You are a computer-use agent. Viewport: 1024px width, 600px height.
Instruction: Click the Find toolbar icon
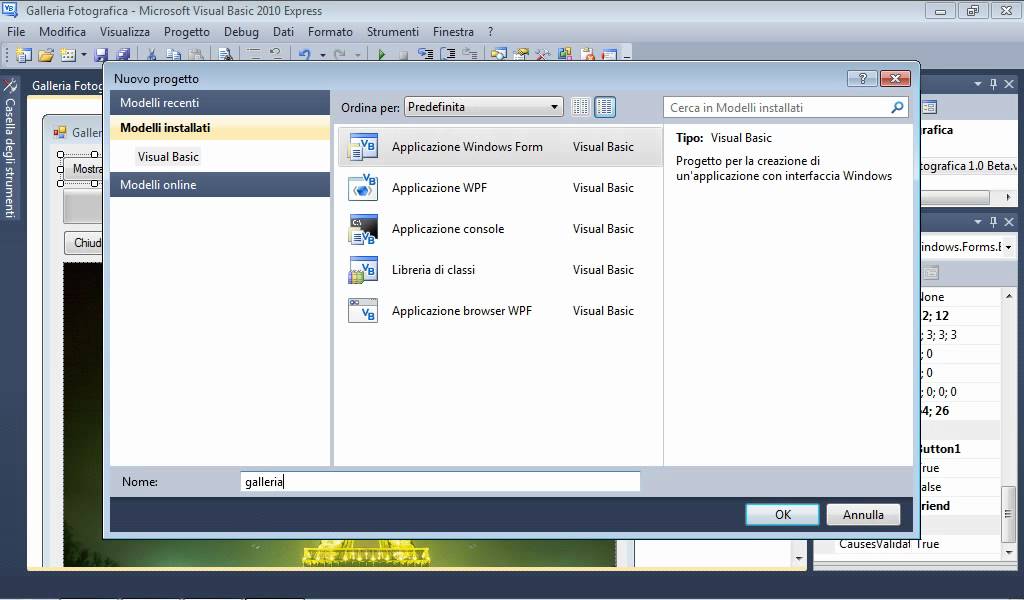225,55
